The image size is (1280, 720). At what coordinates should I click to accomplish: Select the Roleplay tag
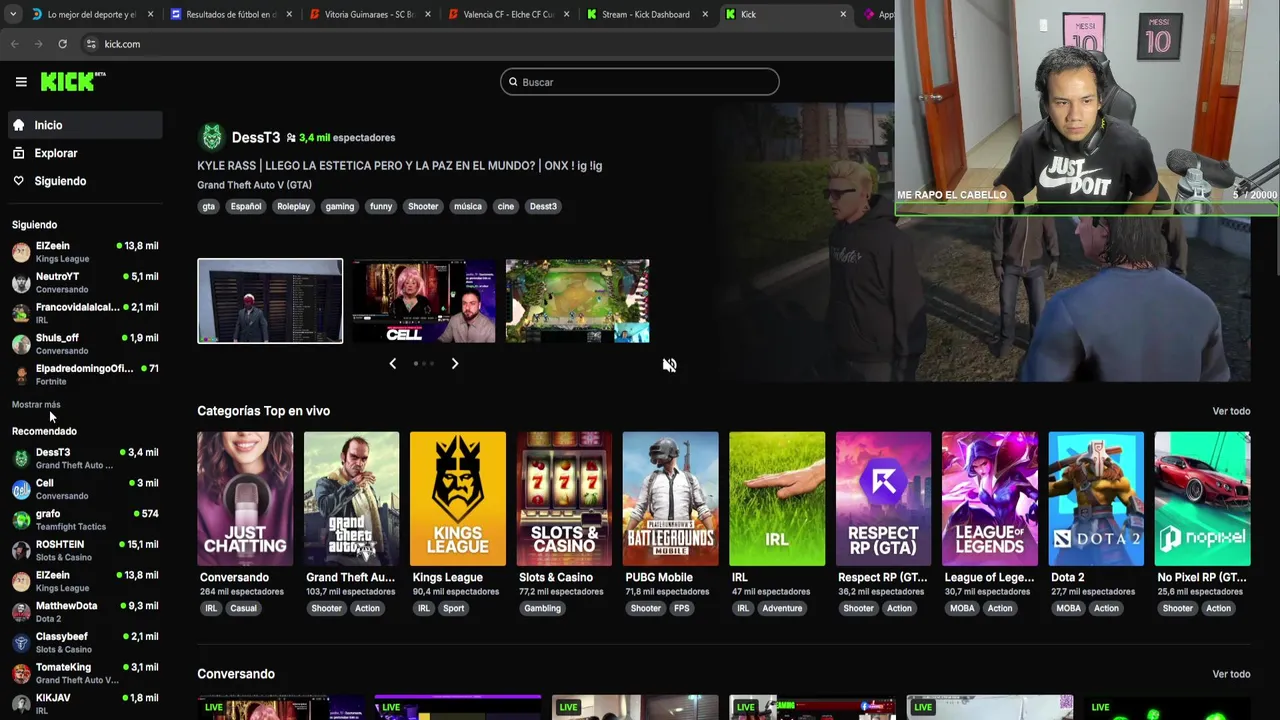(293, 206)
